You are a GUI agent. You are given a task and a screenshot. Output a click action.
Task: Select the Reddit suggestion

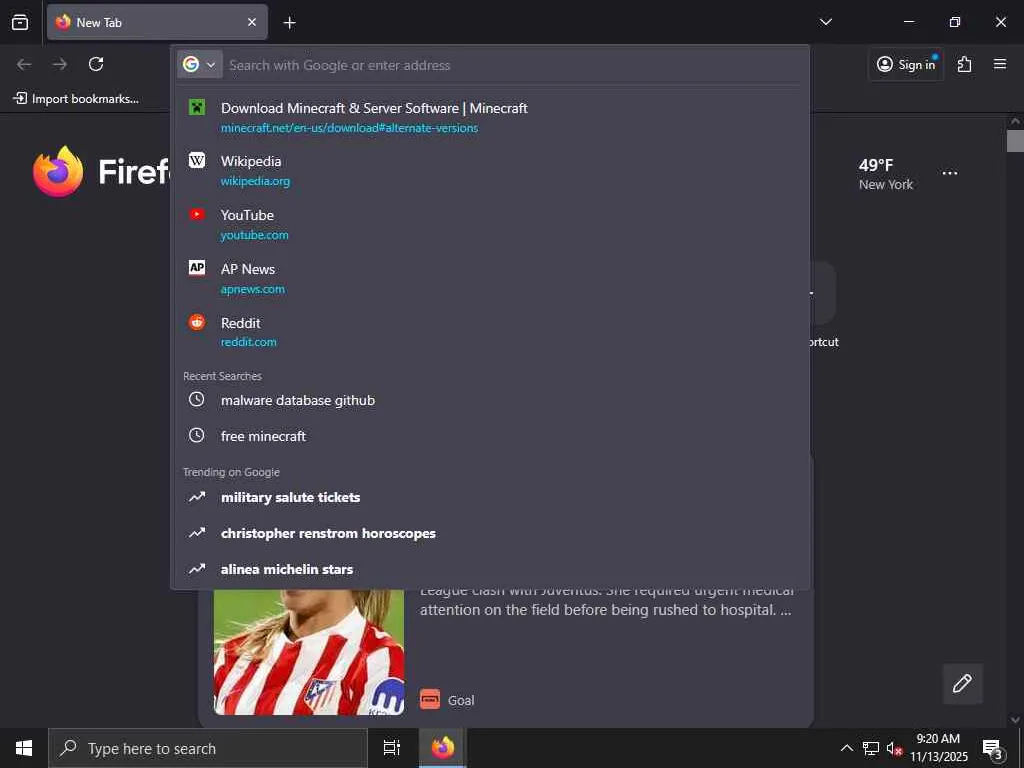point(490,332)
